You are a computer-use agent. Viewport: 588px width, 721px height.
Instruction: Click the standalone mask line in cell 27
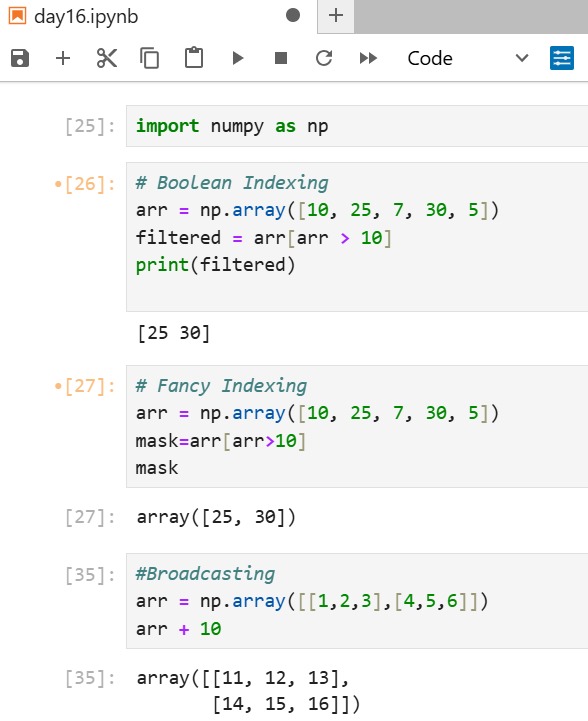click(x=157, y=468)
